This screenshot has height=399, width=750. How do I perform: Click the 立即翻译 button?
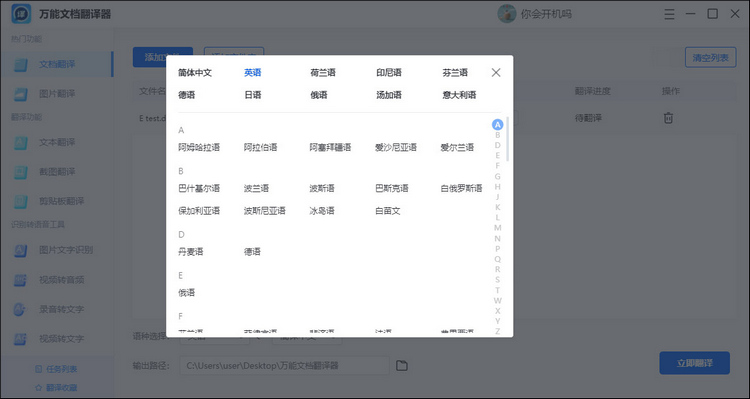click(695, 363)
